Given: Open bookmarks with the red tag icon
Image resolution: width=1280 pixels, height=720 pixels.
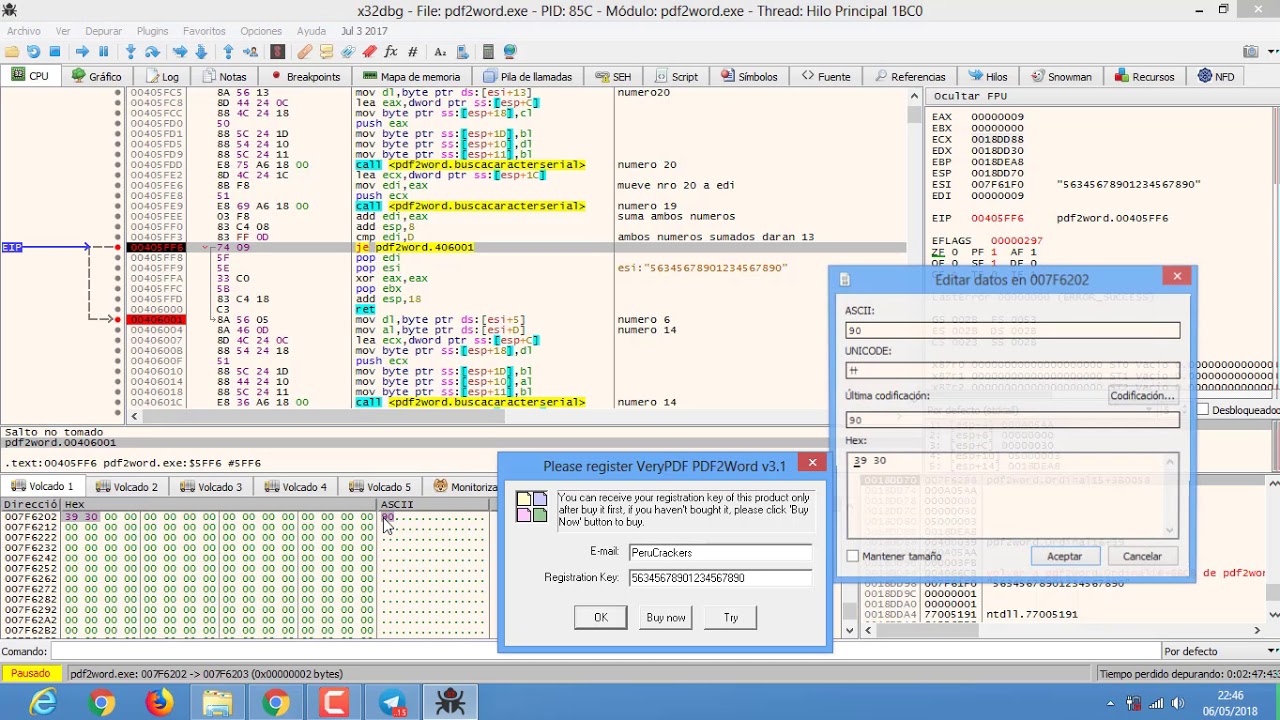Looking at the screenshot, I should pos(370,51).
